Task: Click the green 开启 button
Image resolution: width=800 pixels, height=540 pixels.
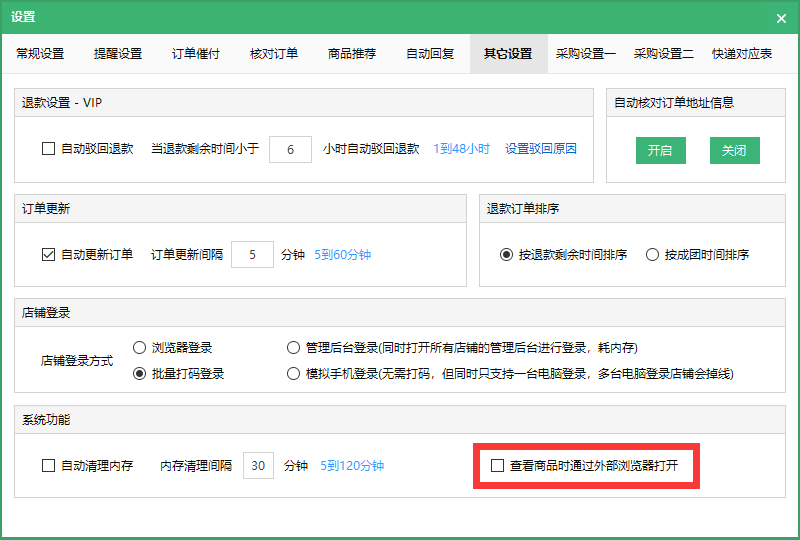Action: point(660,151)
